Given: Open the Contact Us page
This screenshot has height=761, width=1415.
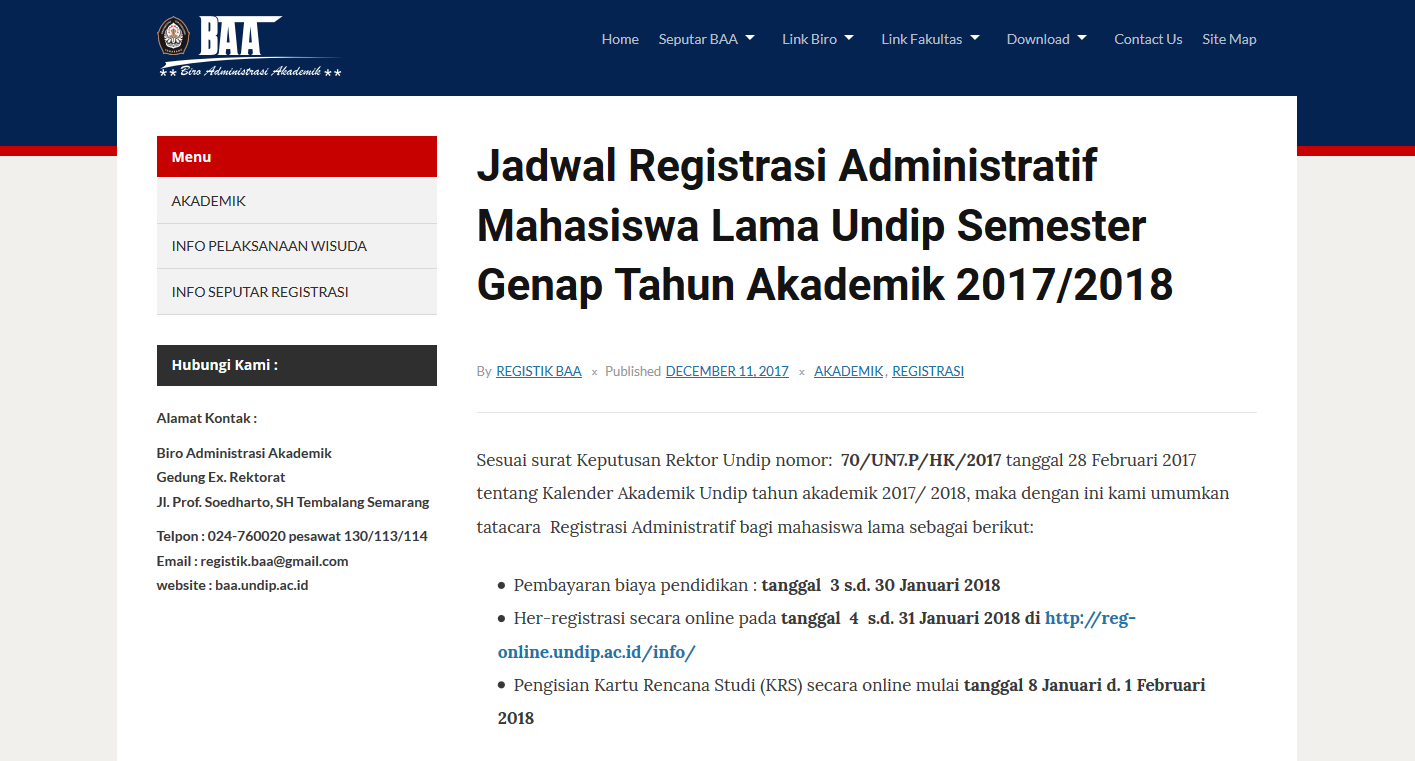Looking at the screenshot, I should pyautogui.click(x=1148, y=39).
